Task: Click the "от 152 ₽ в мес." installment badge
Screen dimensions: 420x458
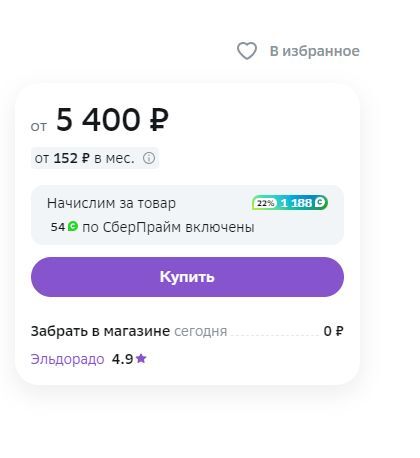Action: click(95, 158)
